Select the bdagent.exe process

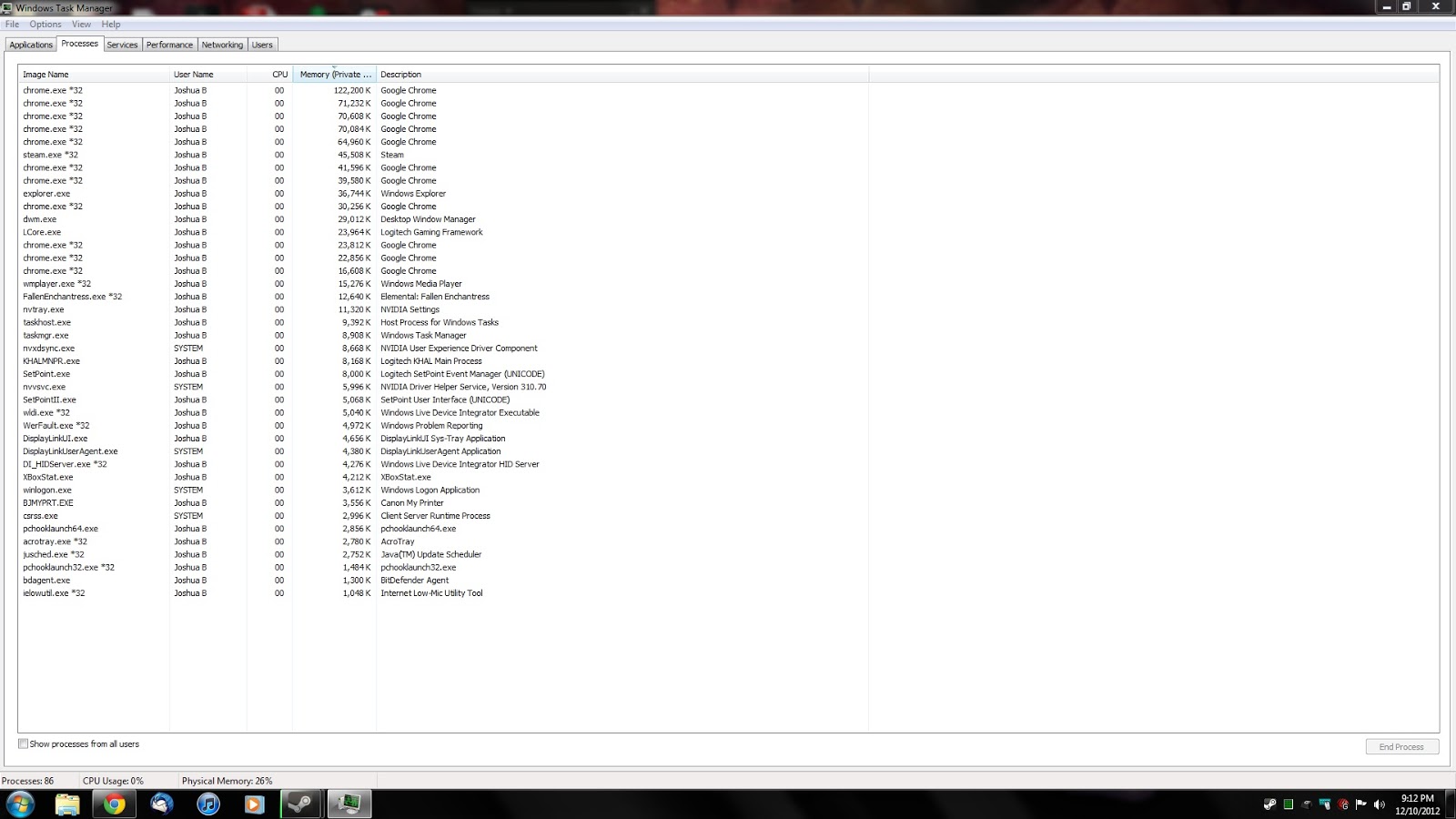point(45,581)
